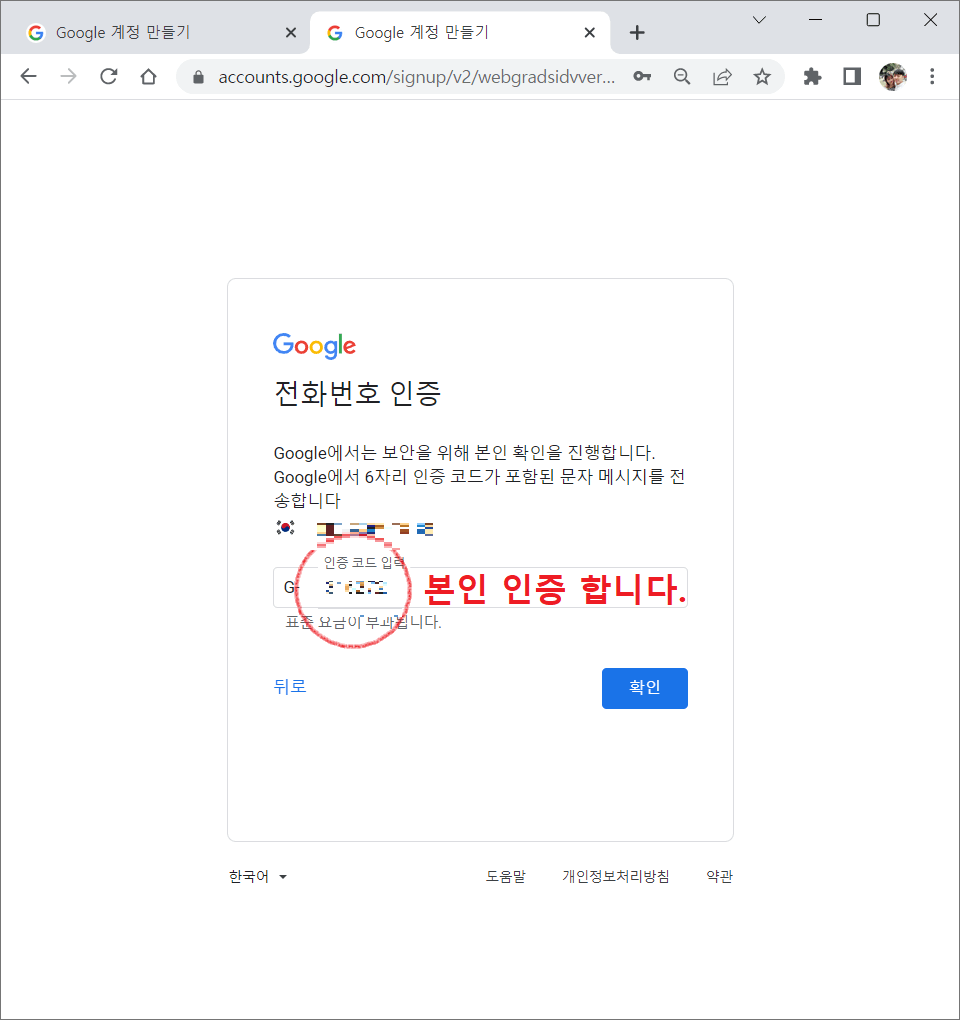Open a new browser tab
The width and height of the screenshot is (960, 1020).
tap(637, 33)
